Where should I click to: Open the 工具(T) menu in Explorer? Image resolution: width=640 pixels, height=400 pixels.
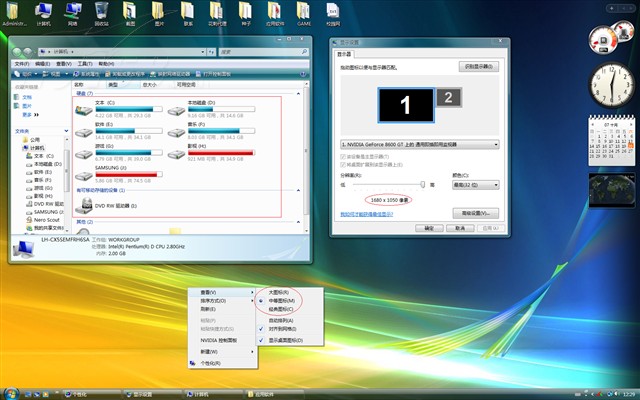click(85, 64)
